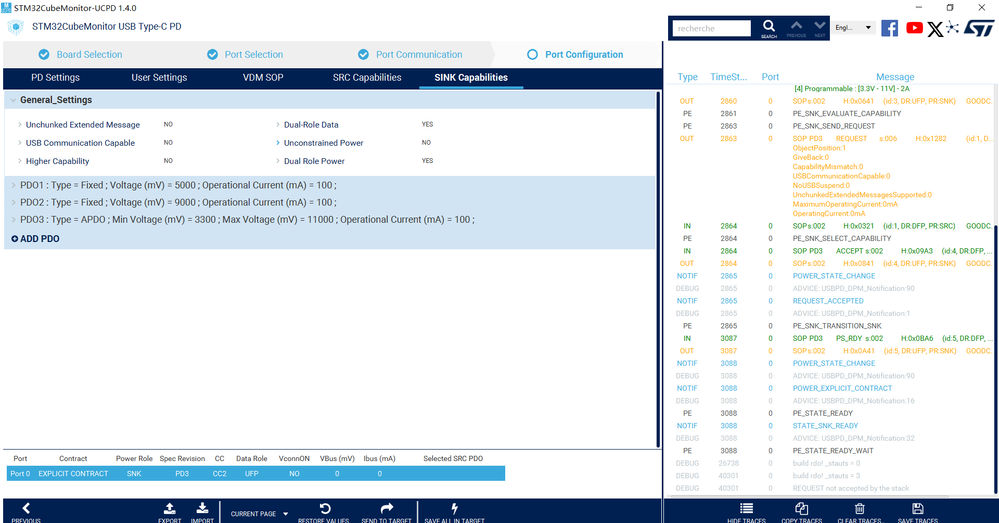Expand Dual Role Power setting
This screenshot has width=999, height=523.
[278, 161]
